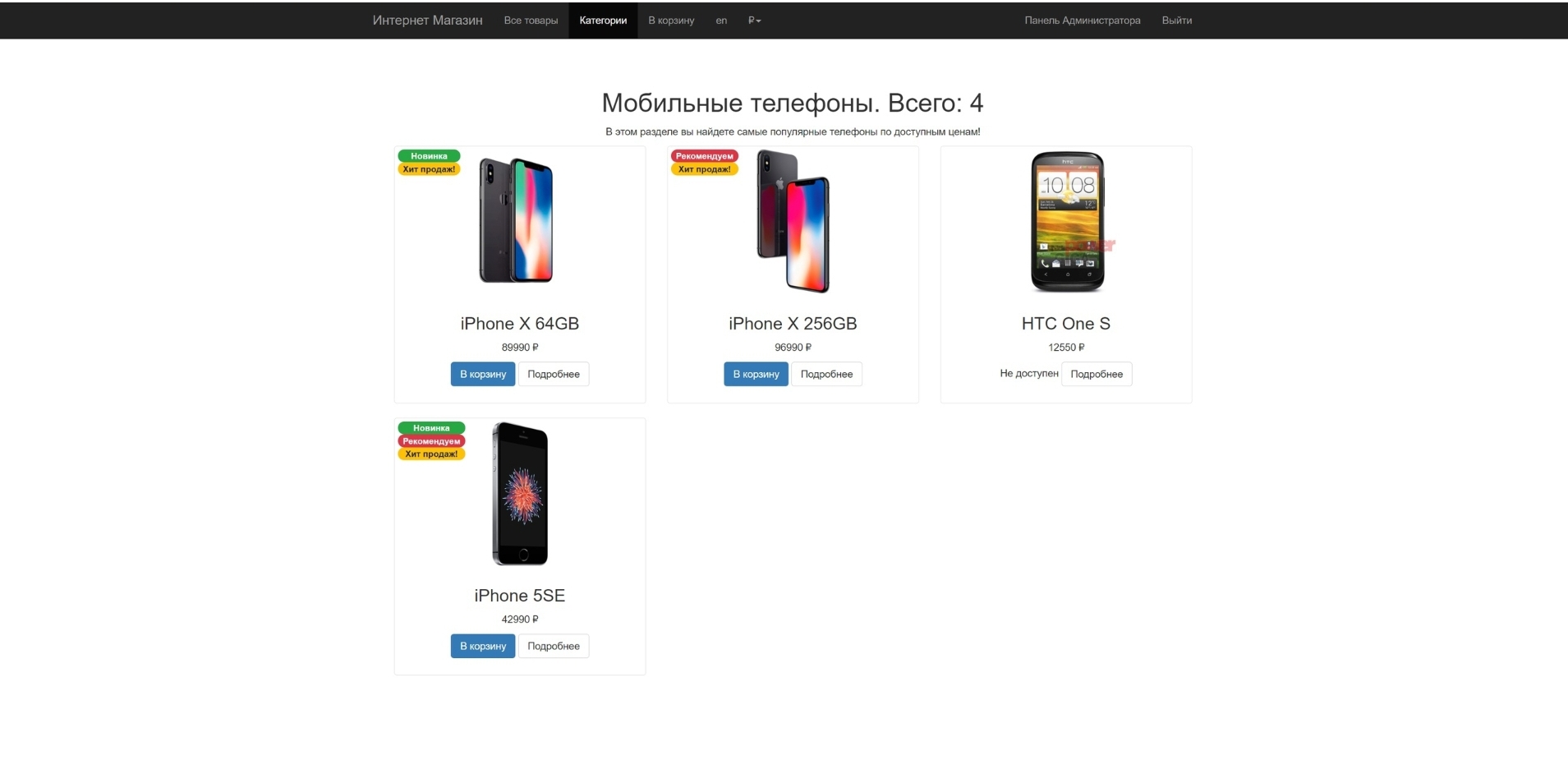Image resolution: width=1568 pixels, height=765 pixels.
Task: Add iPhone X 256GB to cart
Action: tap(756, 374)
